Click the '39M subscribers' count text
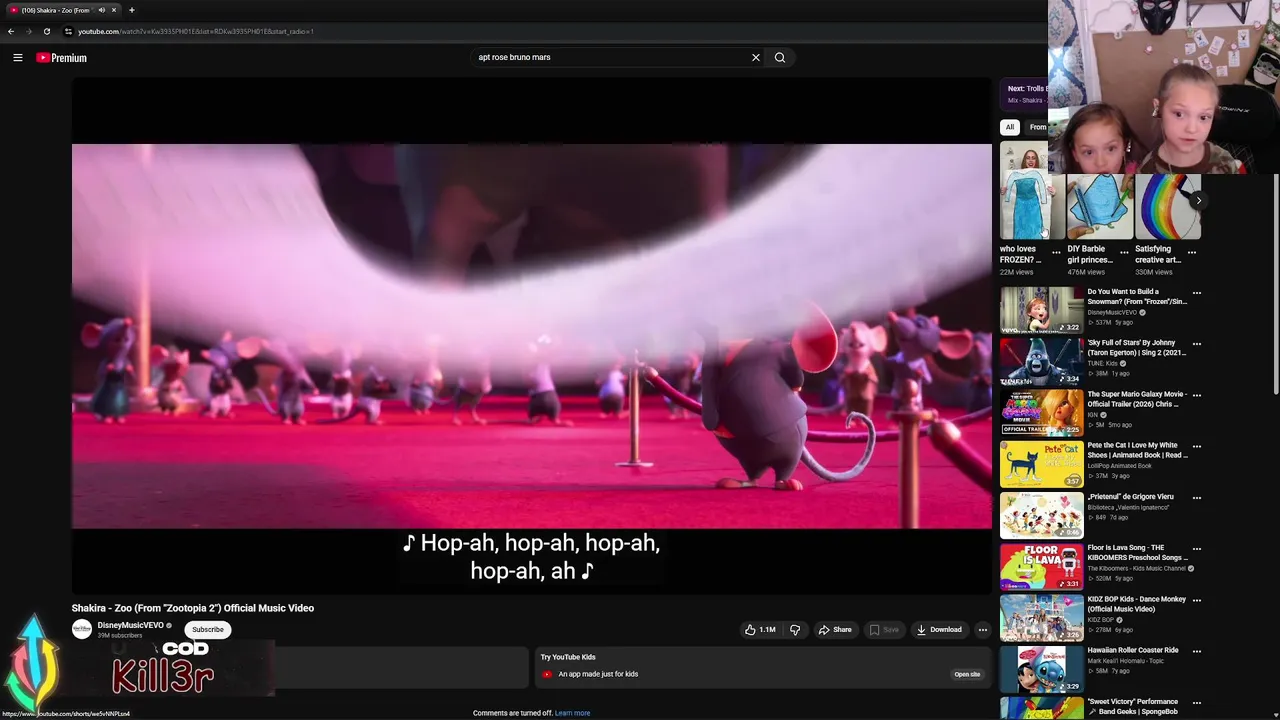 pos(119,636)
